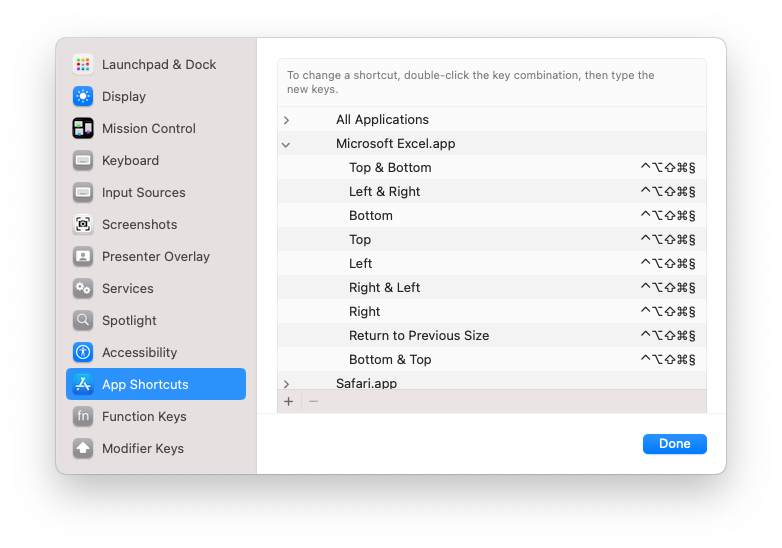Image resolution: width=782 pixels, height=548 pixels.
Task: Click the Mission Control icon
Action: 83,128
